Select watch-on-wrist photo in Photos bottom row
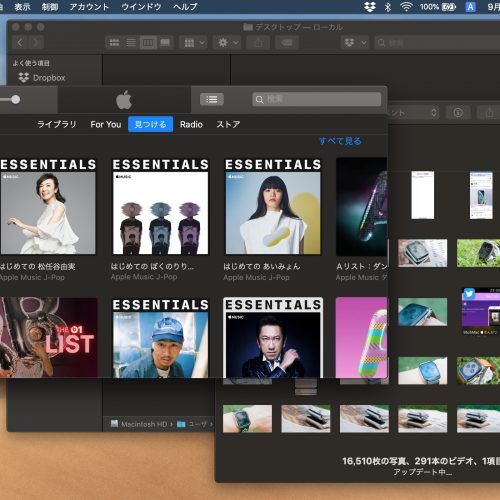500x500 pixels. (247, 419)
